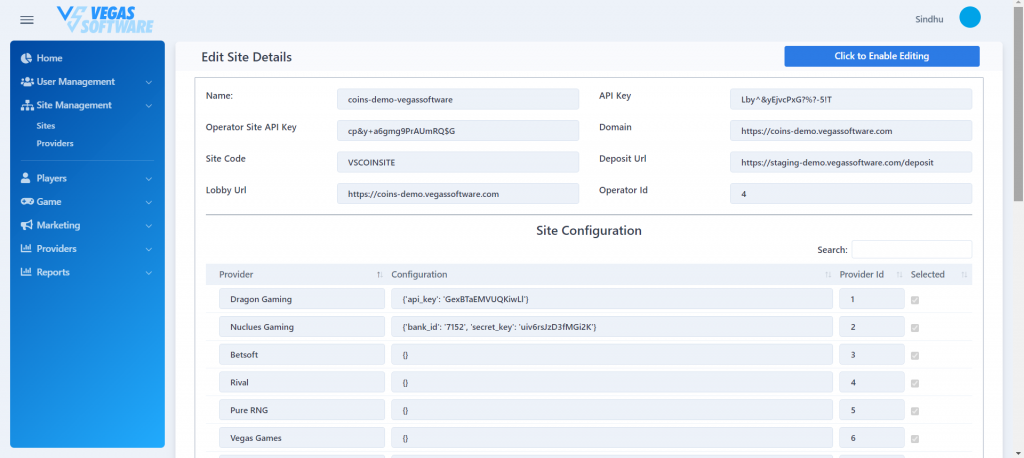The image size is (1024, 458).
Task: Sort by Configuration column arrows
Action: pyautogui.click(x=828, y=275)
